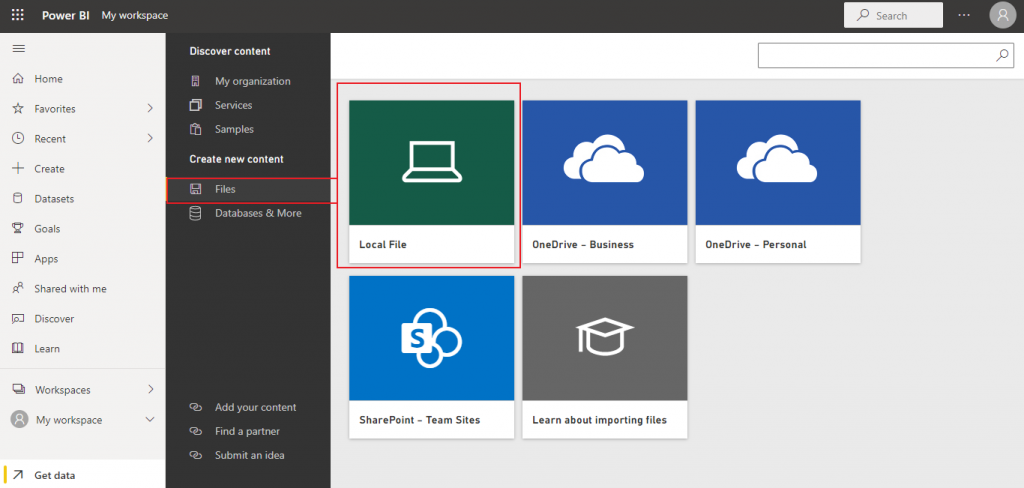The width and height of the screenshot is (1024, 488).
Task: Click the Learn book icon
Action: (x=18, y=348)
